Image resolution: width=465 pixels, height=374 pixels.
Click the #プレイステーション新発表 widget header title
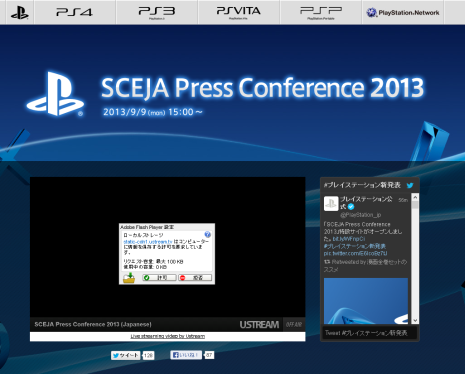click(362, 185)
